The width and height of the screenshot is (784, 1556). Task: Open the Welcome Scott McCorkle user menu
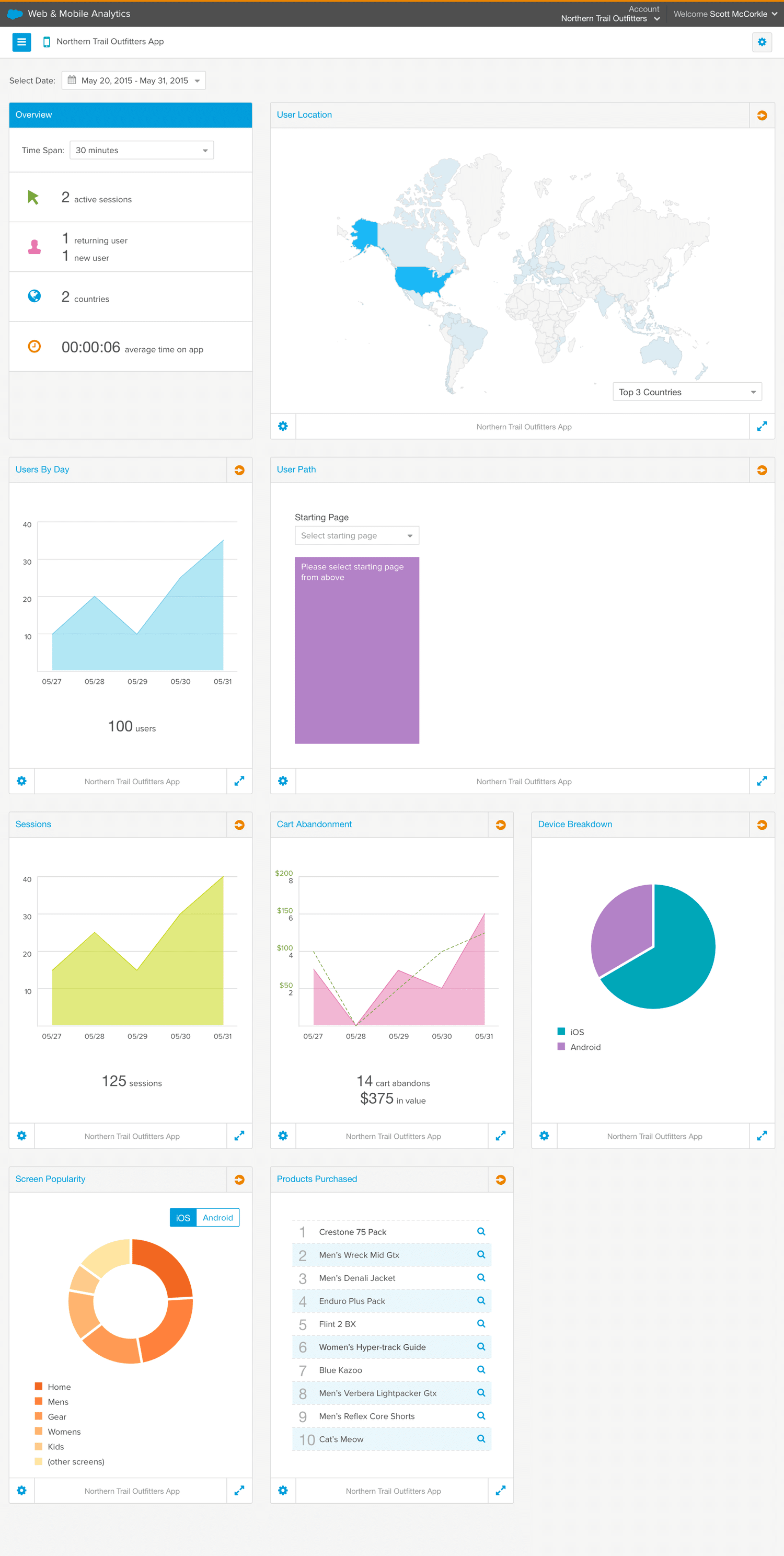pos(725,14)
